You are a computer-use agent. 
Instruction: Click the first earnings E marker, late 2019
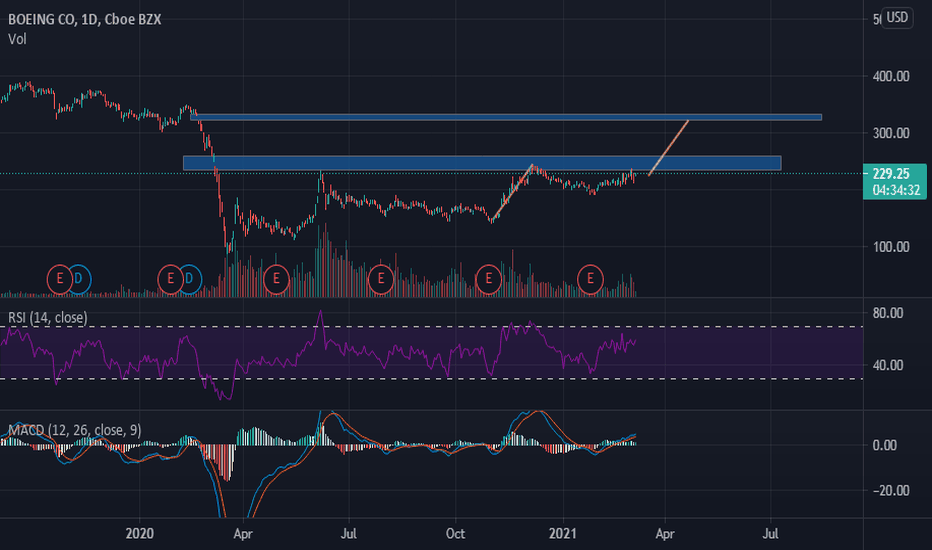59,279
